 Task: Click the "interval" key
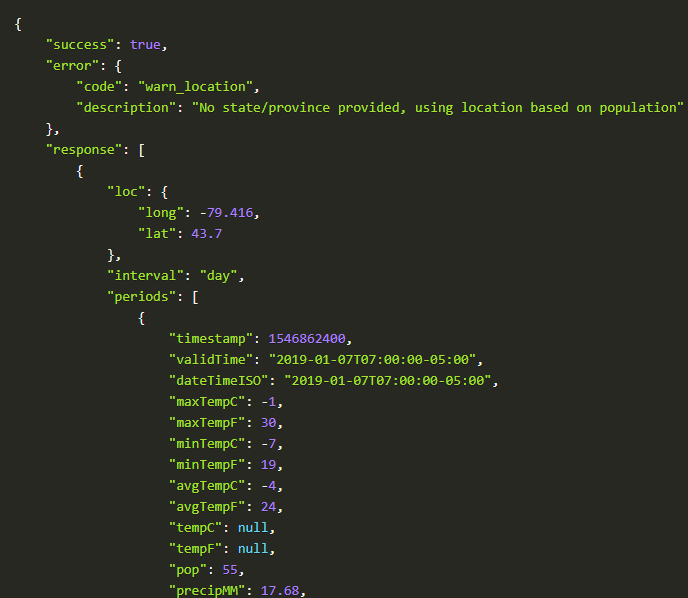[146, 276]
